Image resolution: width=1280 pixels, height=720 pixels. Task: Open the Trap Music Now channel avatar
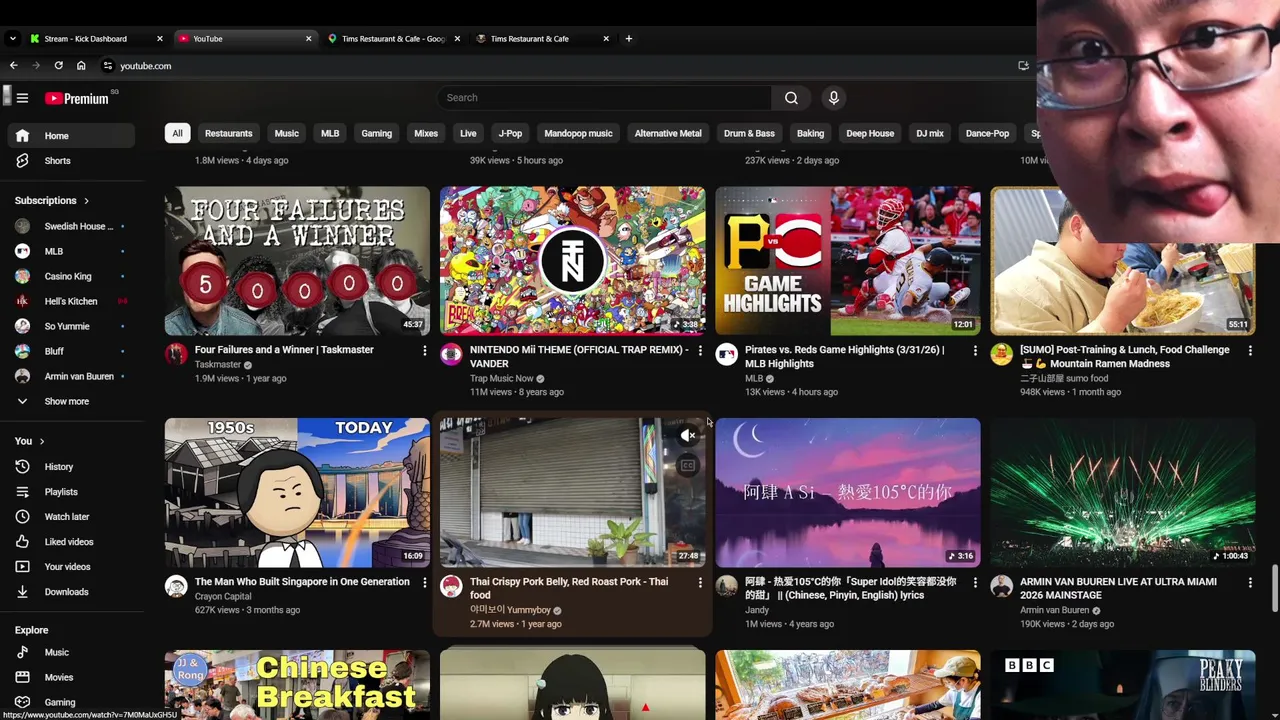click(451, 354)
